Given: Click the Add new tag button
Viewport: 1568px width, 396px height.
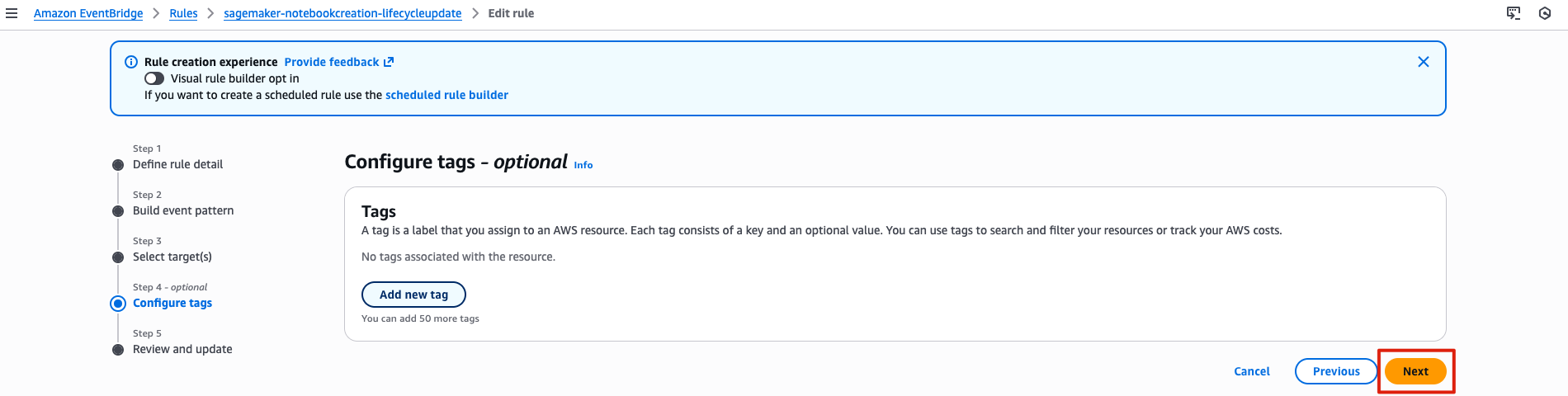Looking at the screenshot, I should click(413, 295).
